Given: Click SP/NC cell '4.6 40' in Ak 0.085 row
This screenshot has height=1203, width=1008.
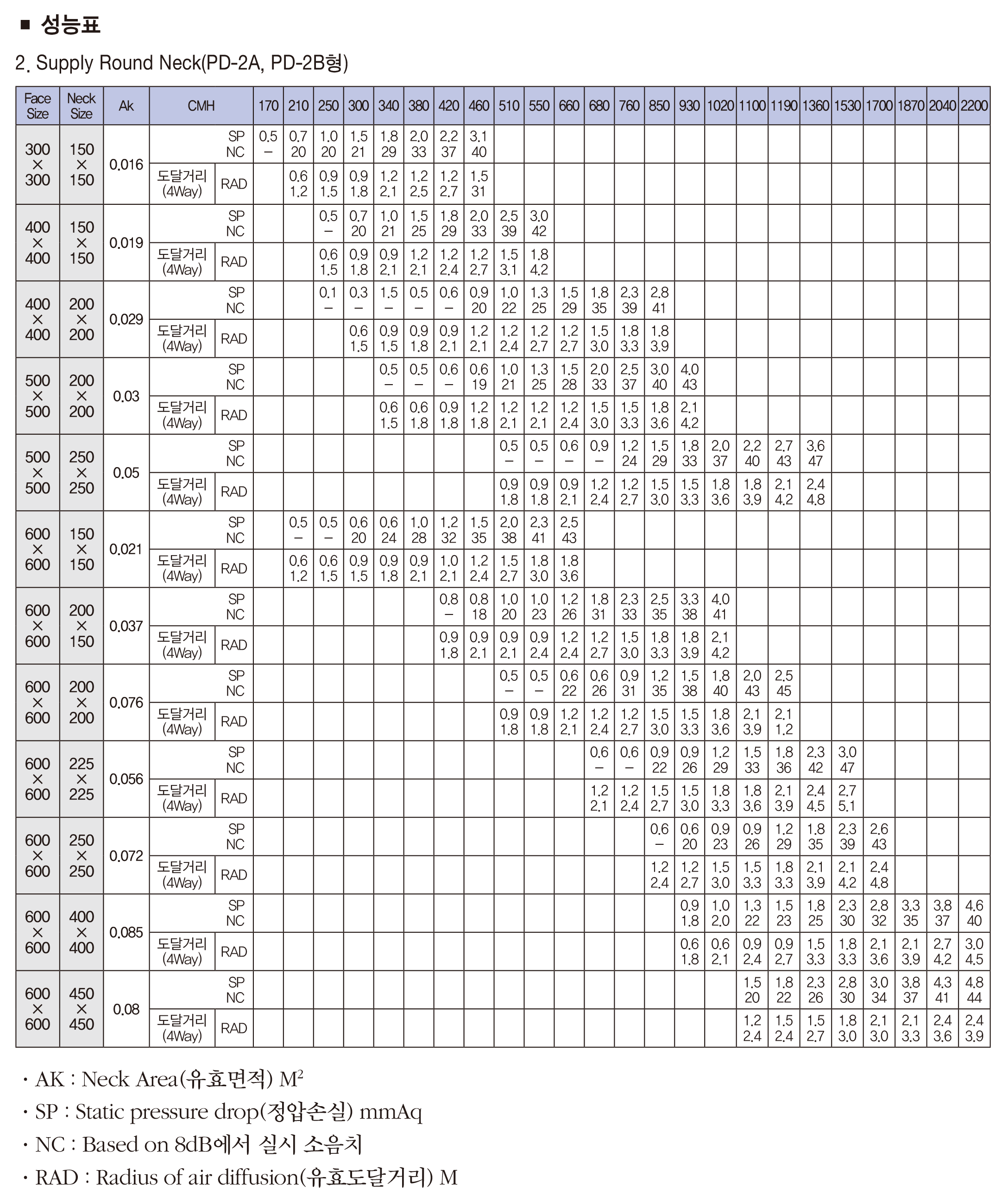Looking at the screenshot, I should pyautogui.click(x=974, y=913).
